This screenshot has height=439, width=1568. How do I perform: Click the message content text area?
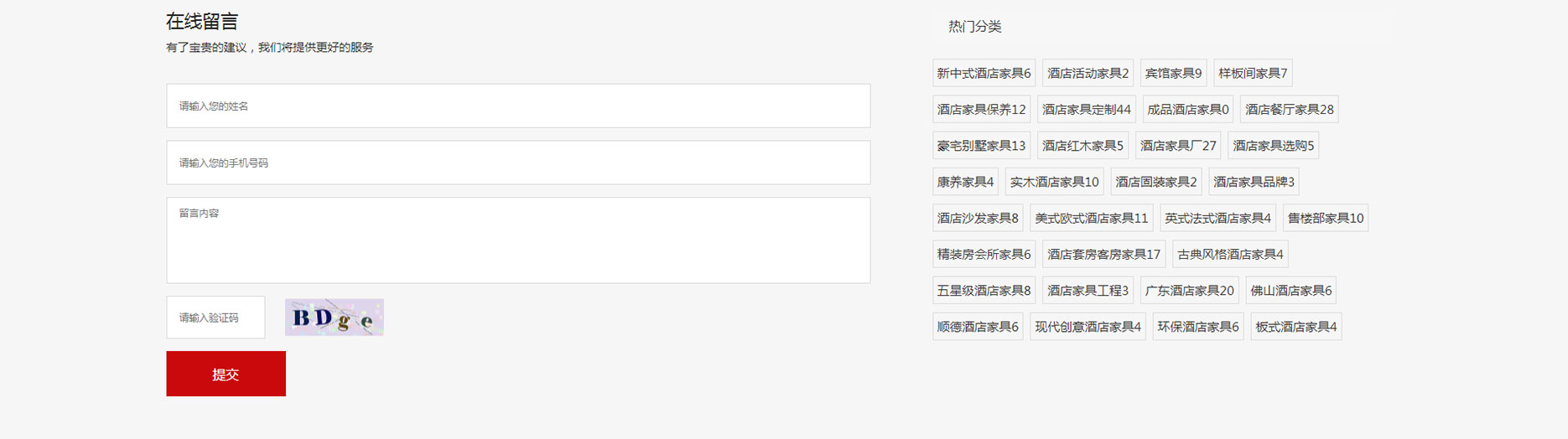(x=518, y=240)
